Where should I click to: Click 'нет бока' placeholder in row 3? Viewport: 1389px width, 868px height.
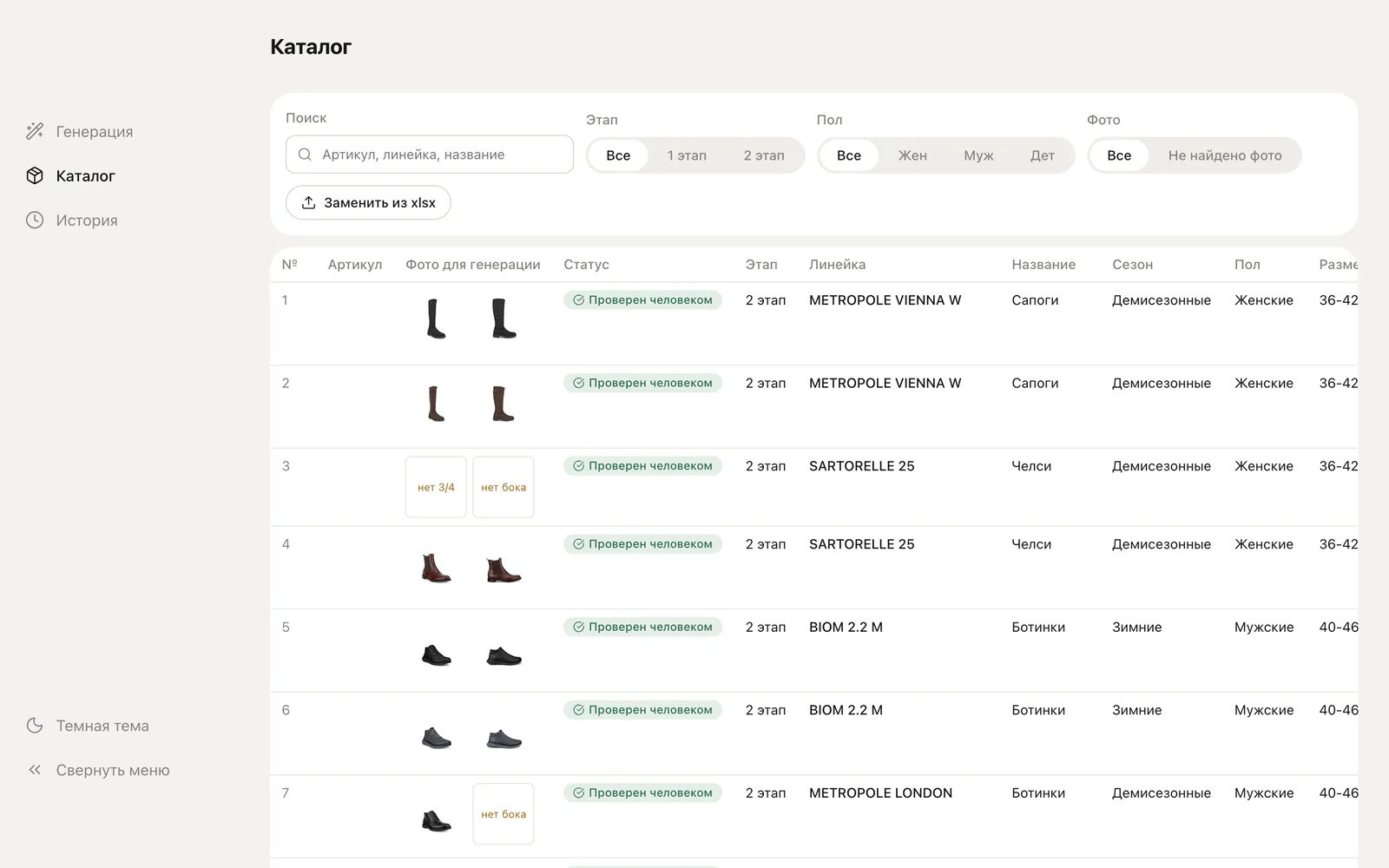pyautogui.click(x=504, y=487)
